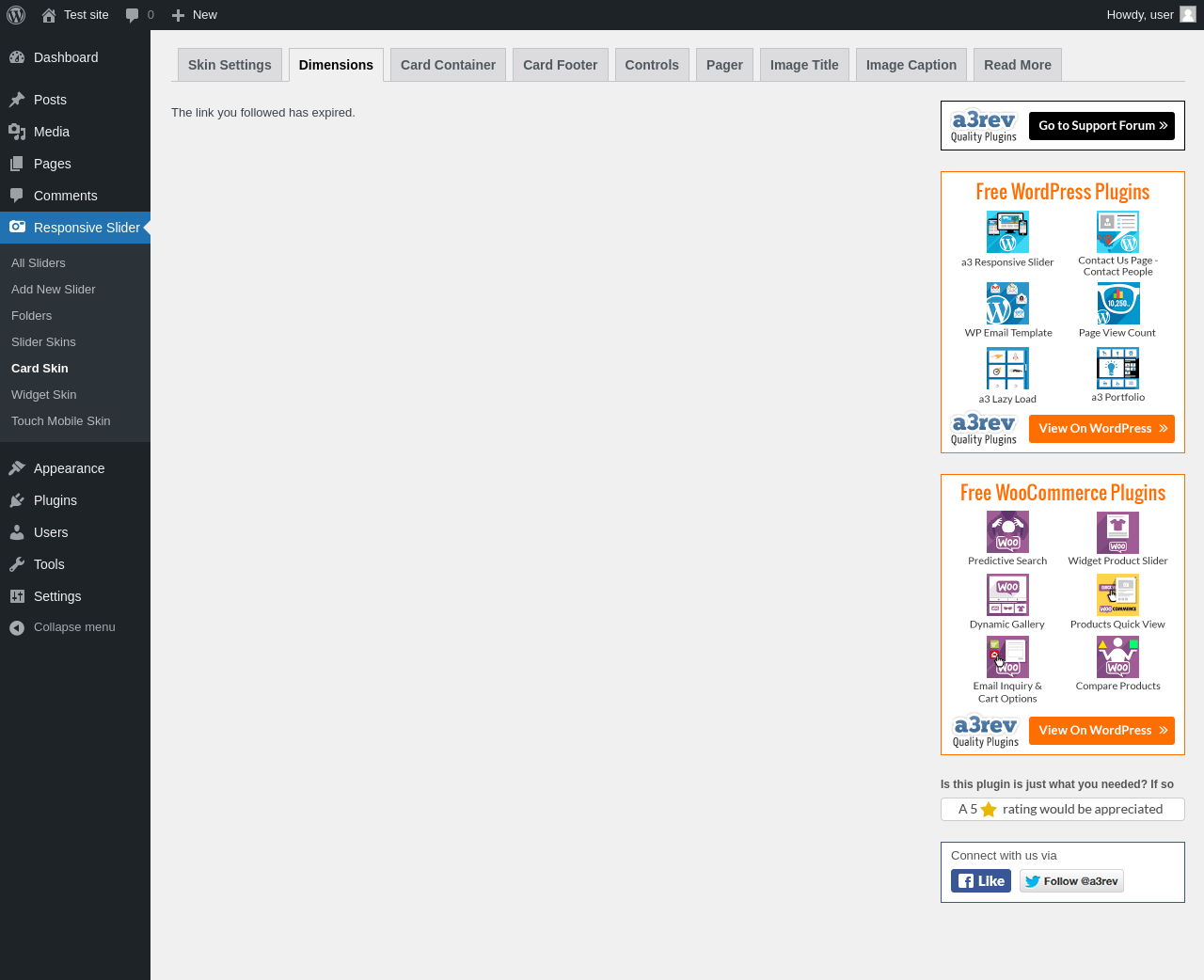
Task: Click View On WordPress under WooCommerce Plugins
Action: (1101, 731)
